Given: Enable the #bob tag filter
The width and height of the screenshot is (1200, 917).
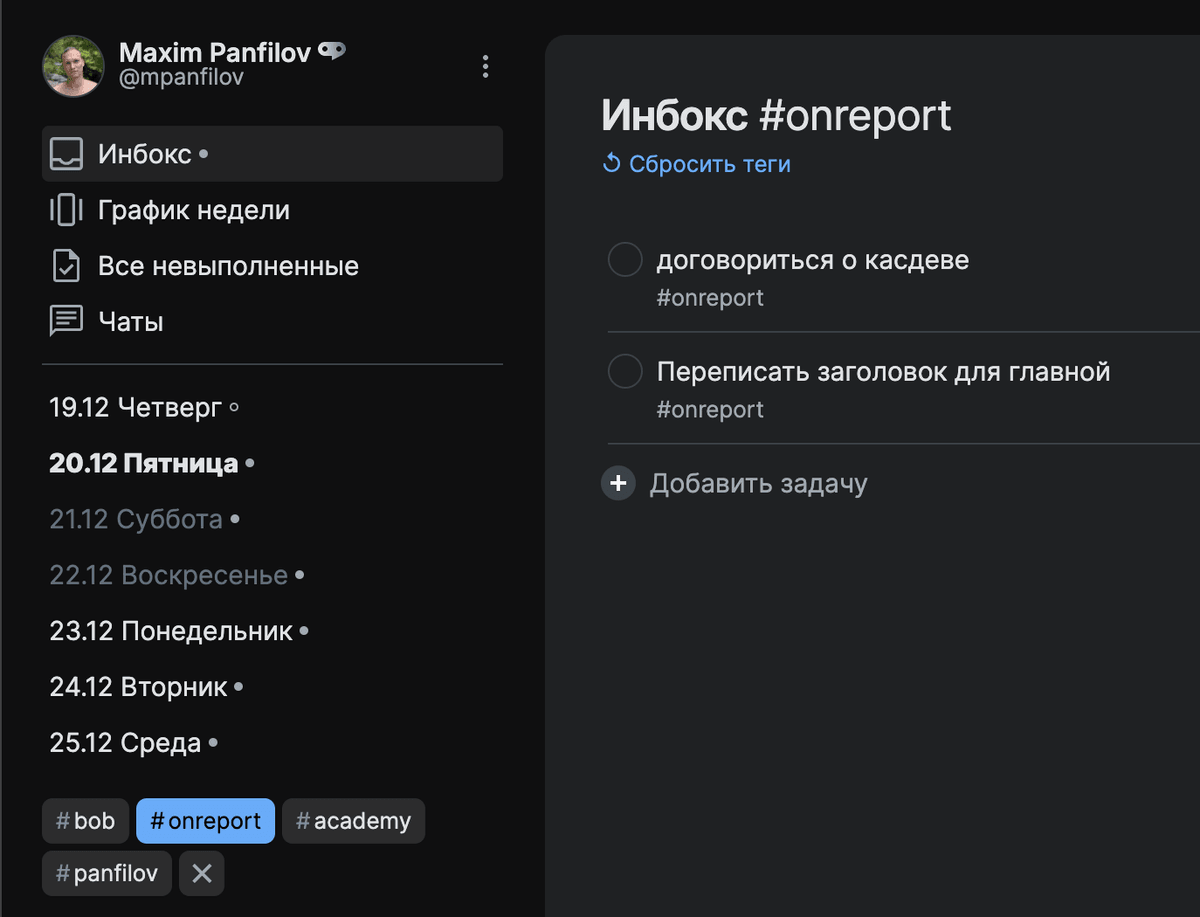Looking at the screenshot, I should 85,820.
